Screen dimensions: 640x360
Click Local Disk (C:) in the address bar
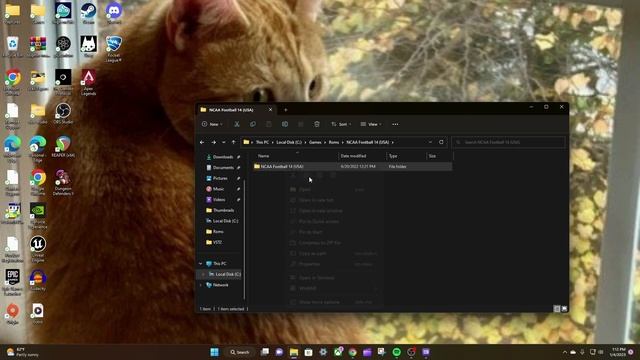(x=289, y=142)
